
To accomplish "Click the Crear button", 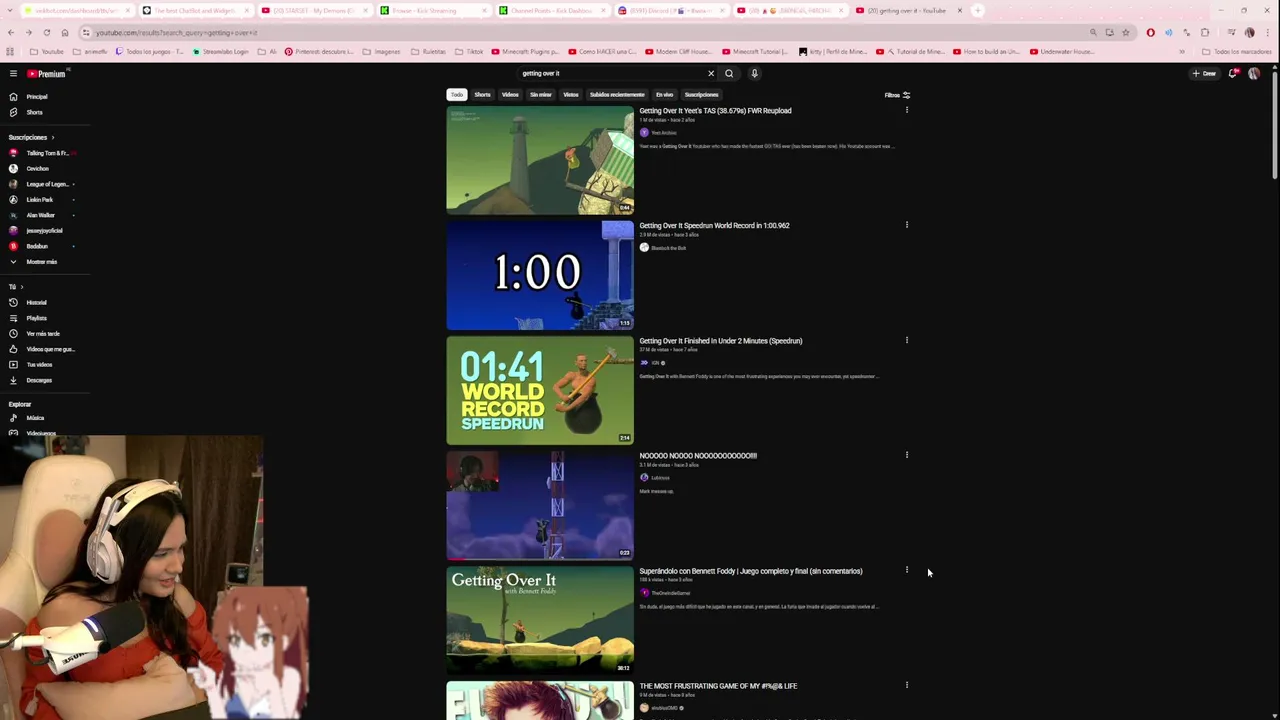I will (x=1204, y=73).
